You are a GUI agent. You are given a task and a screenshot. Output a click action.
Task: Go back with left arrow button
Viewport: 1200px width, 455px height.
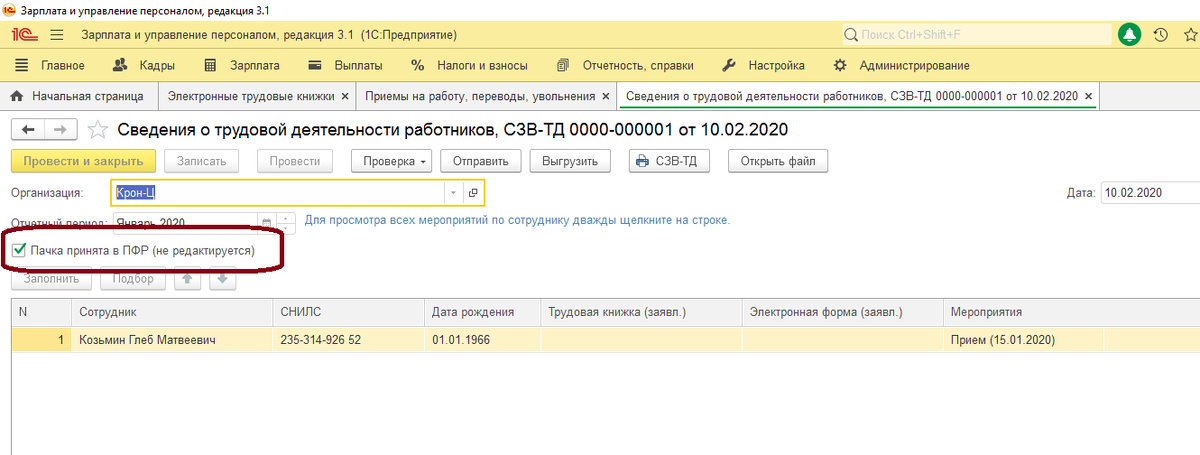coord(27,129)
